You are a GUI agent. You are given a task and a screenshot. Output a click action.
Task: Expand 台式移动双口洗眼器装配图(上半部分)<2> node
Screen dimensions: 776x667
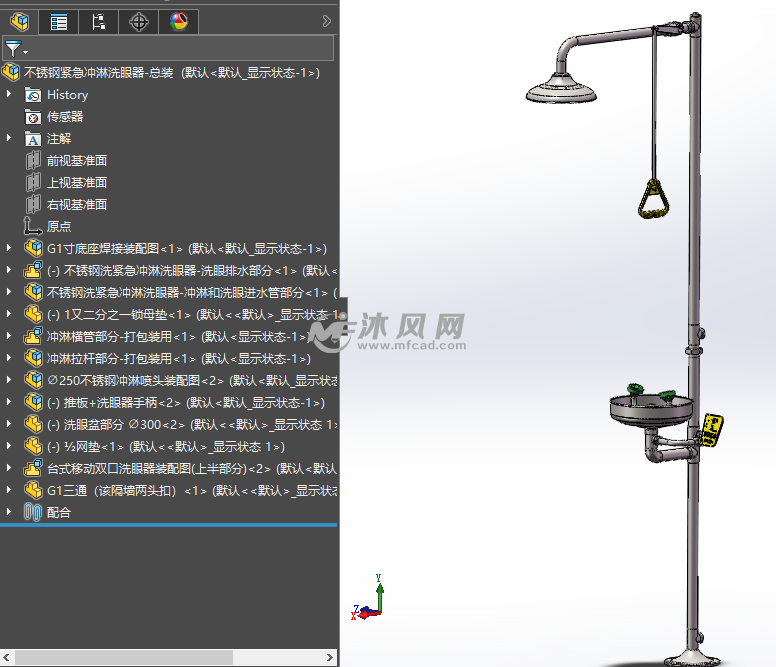pyautogui.click(x=8, y=468)
